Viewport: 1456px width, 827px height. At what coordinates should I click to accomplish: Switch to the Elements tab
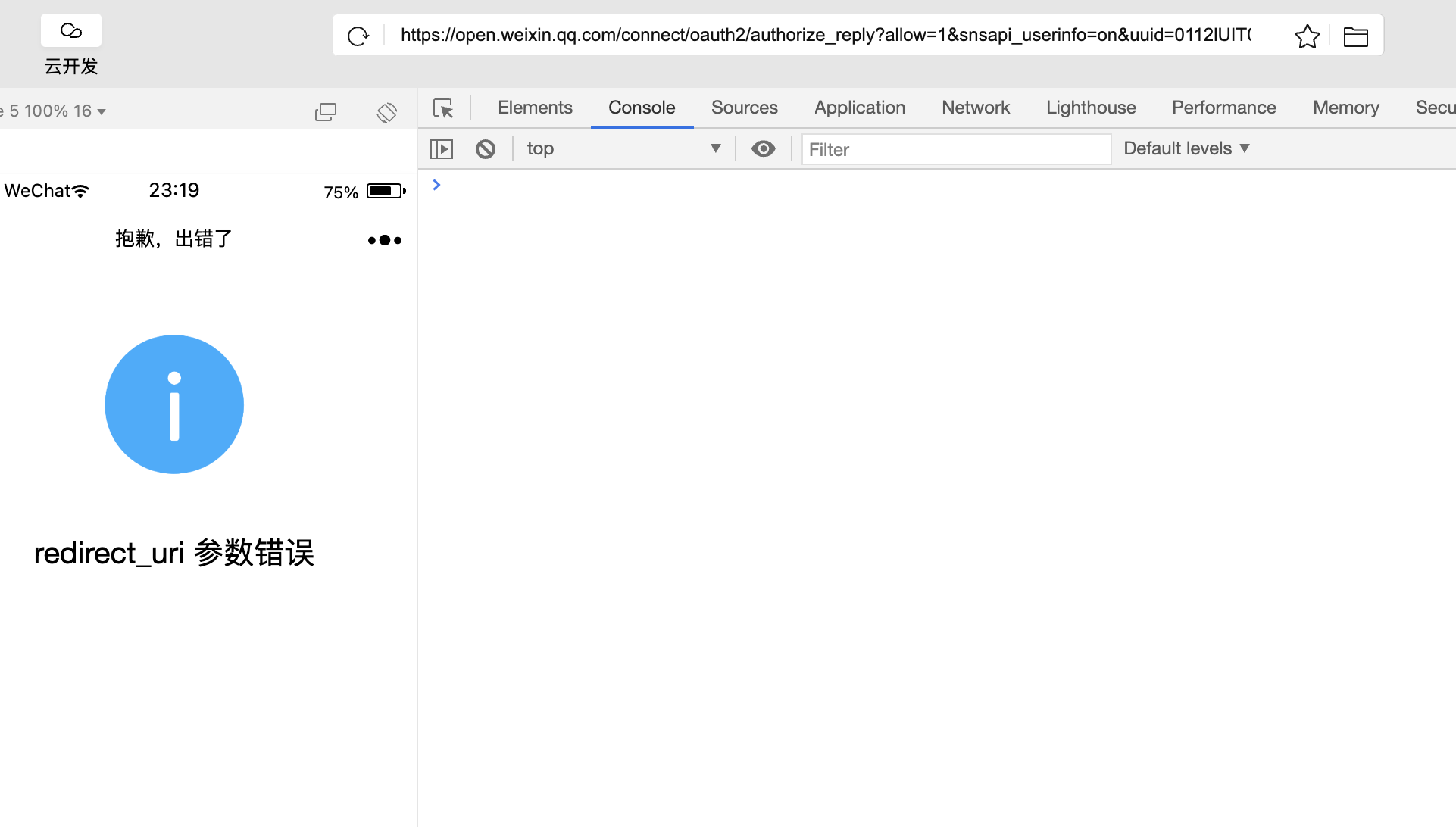tap(535, 108)
